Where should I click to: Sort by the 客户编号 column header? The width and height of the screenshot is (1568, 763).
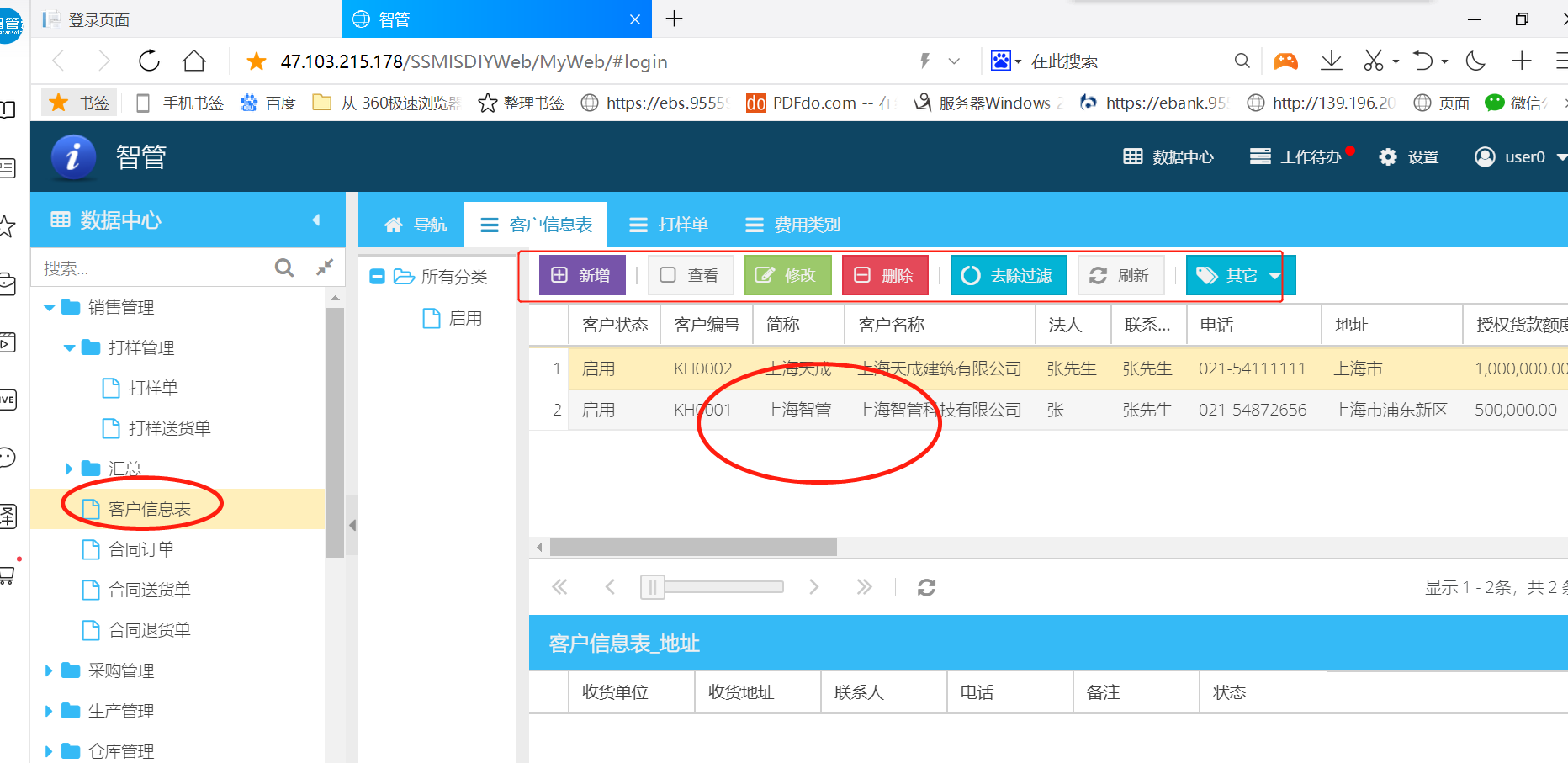coord(707,325)
